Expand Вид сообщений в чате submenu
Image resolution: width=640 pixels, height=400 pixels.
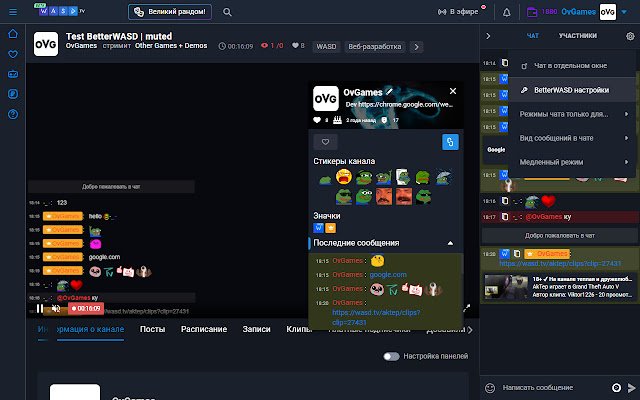[573, 138]
